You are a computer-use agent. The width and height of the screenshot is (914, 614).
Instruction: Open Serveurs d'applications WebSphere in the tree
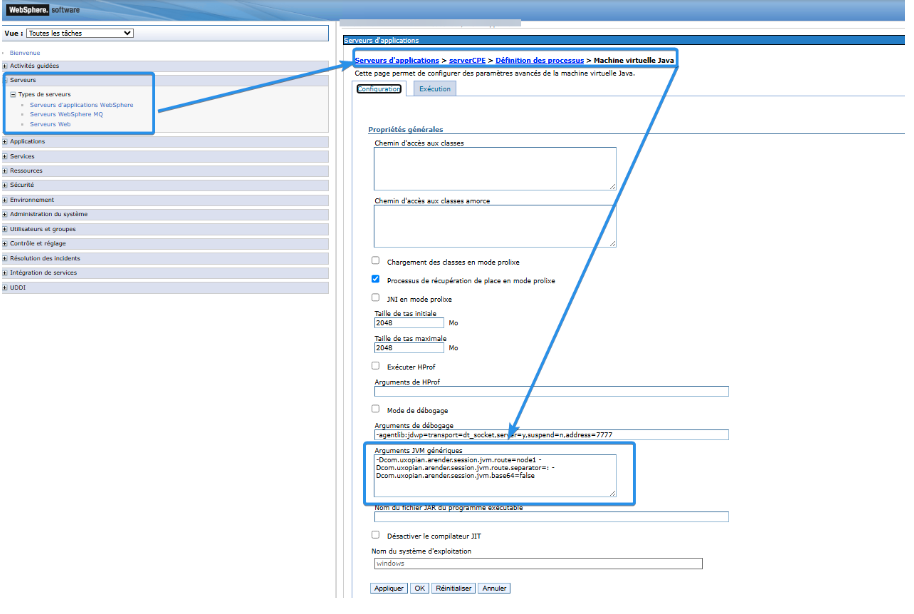coord(82,105)
